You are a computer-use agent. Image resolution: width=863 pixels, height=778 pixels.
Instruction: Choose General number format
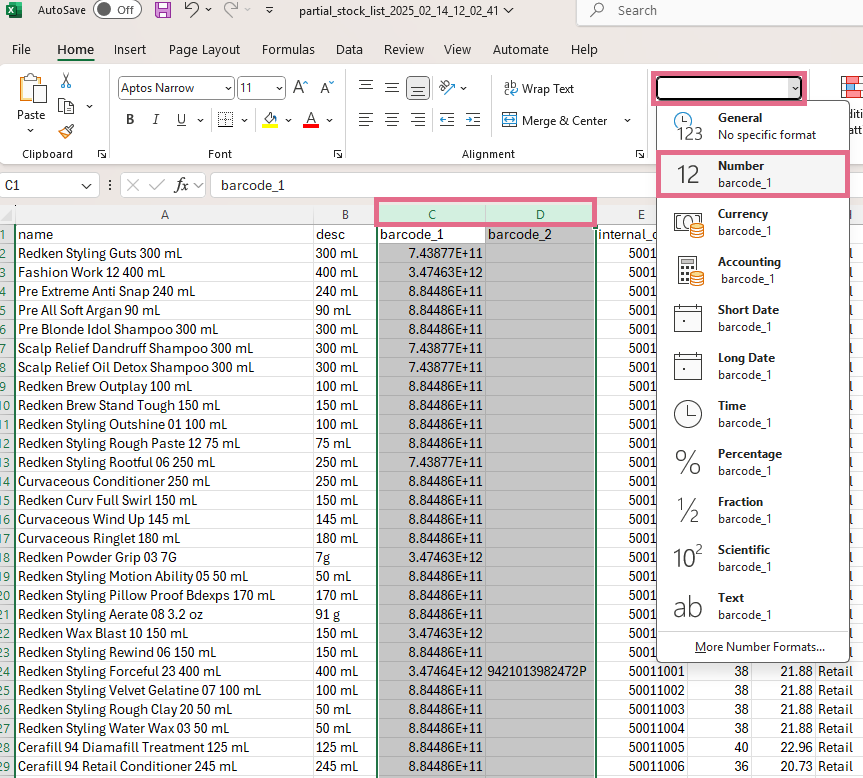pos(752,126)
